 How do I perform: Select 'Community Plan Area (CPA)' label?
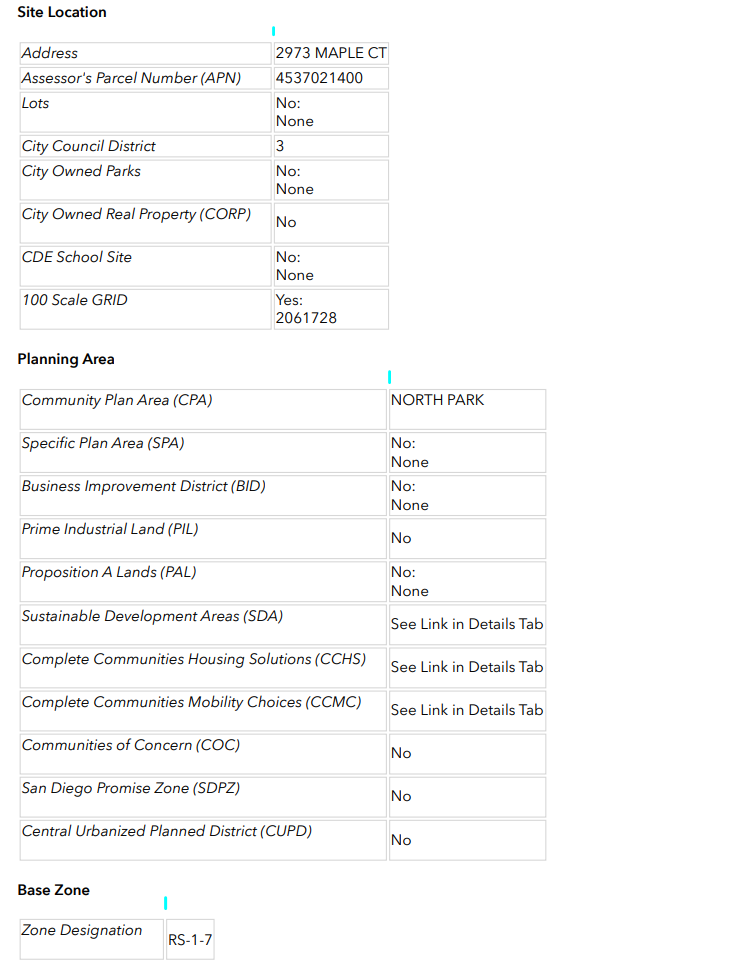click(117, 400)
